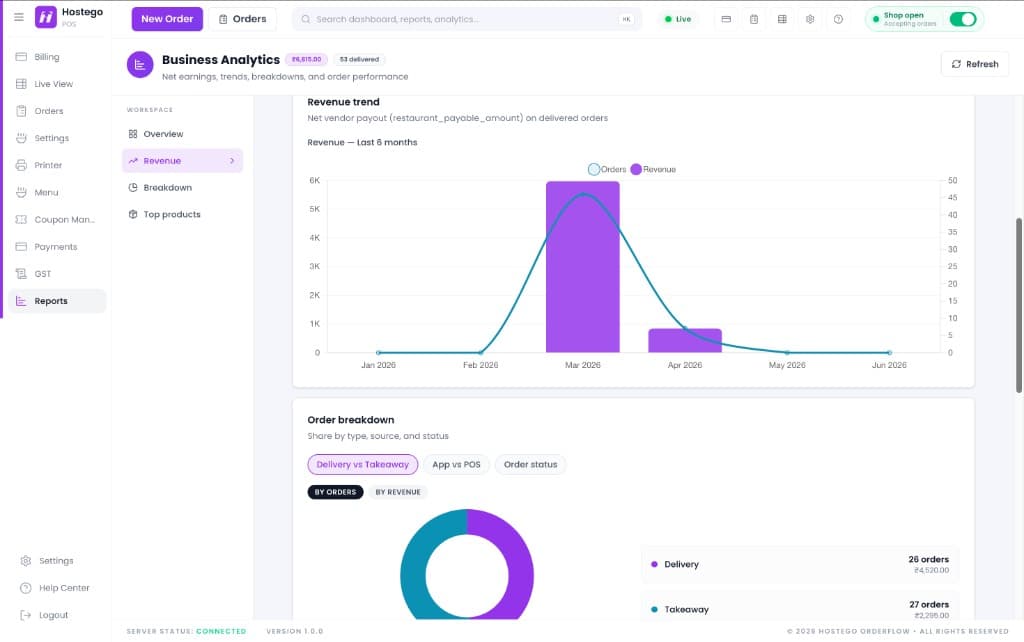Viewport: 1024px width, 642px height.
Task: Select Reports in the sidebar
Action: pyautogui.click(x=57, y=300)
